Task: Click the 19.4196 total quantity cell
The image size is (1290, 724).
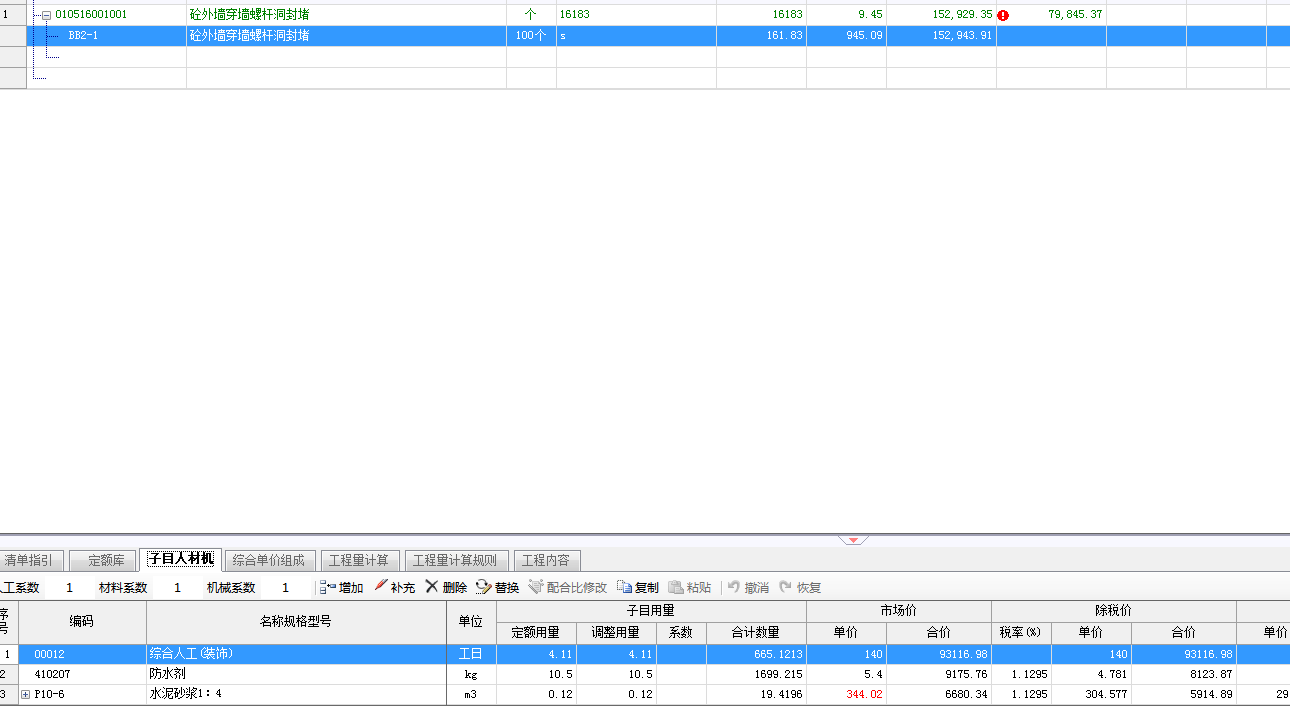Action: 756,694
